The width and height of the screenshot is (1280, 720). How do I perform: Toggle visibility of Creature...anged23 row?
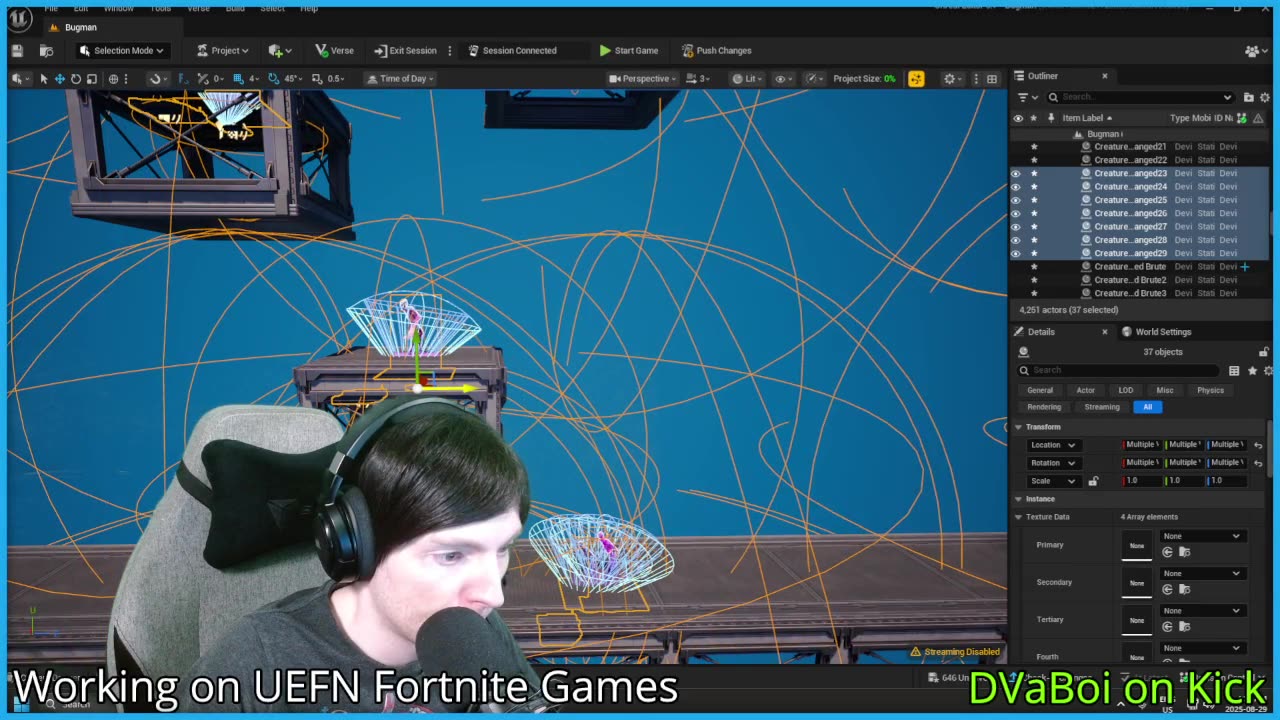click(x=1016, y=173)
